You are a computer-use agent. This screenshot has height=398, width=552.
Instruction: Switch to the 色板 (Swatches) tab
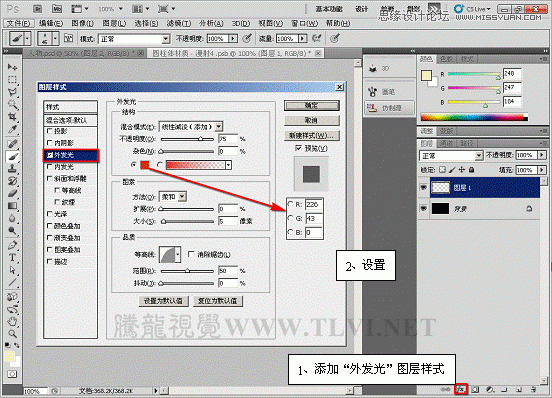447,59
